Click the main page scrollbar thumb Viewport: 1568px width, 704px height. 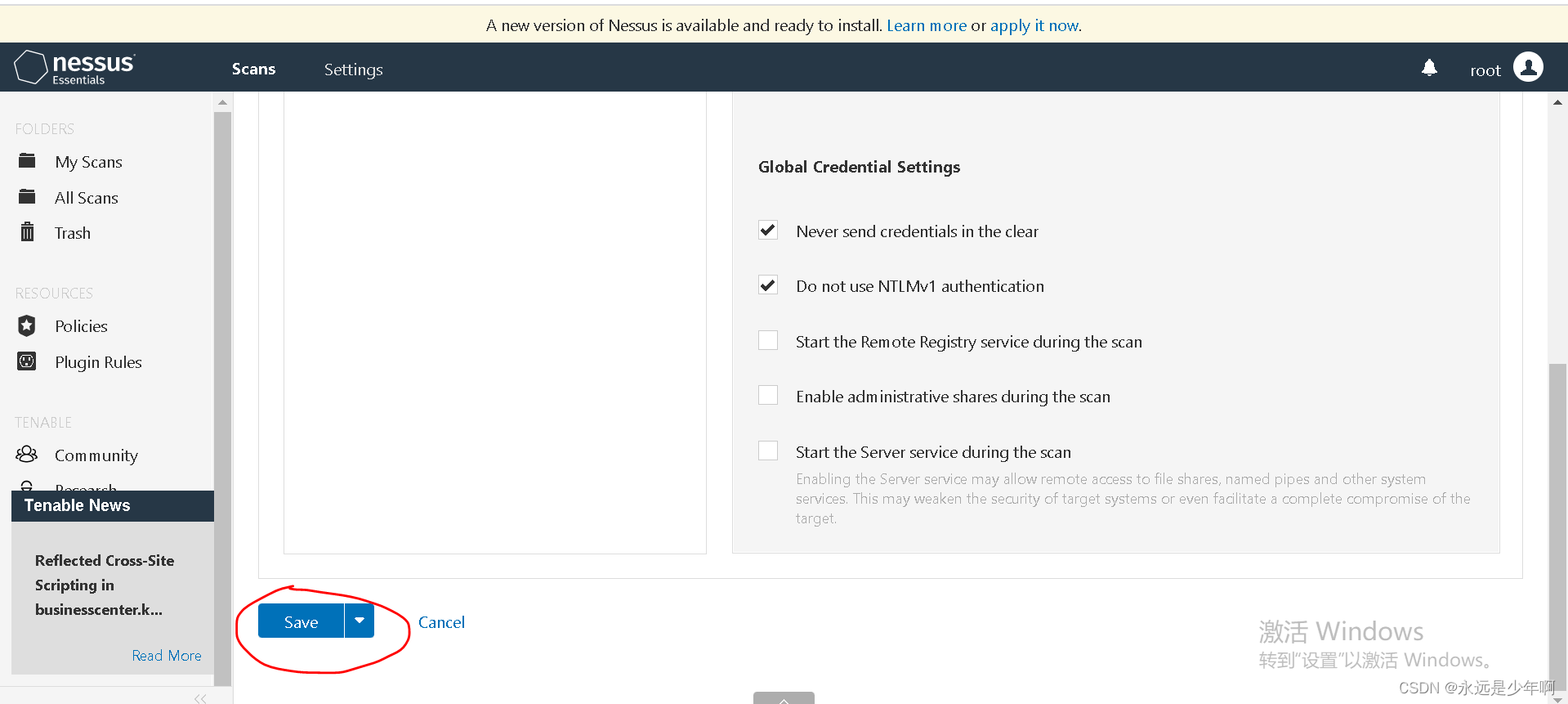[1557, 527]
